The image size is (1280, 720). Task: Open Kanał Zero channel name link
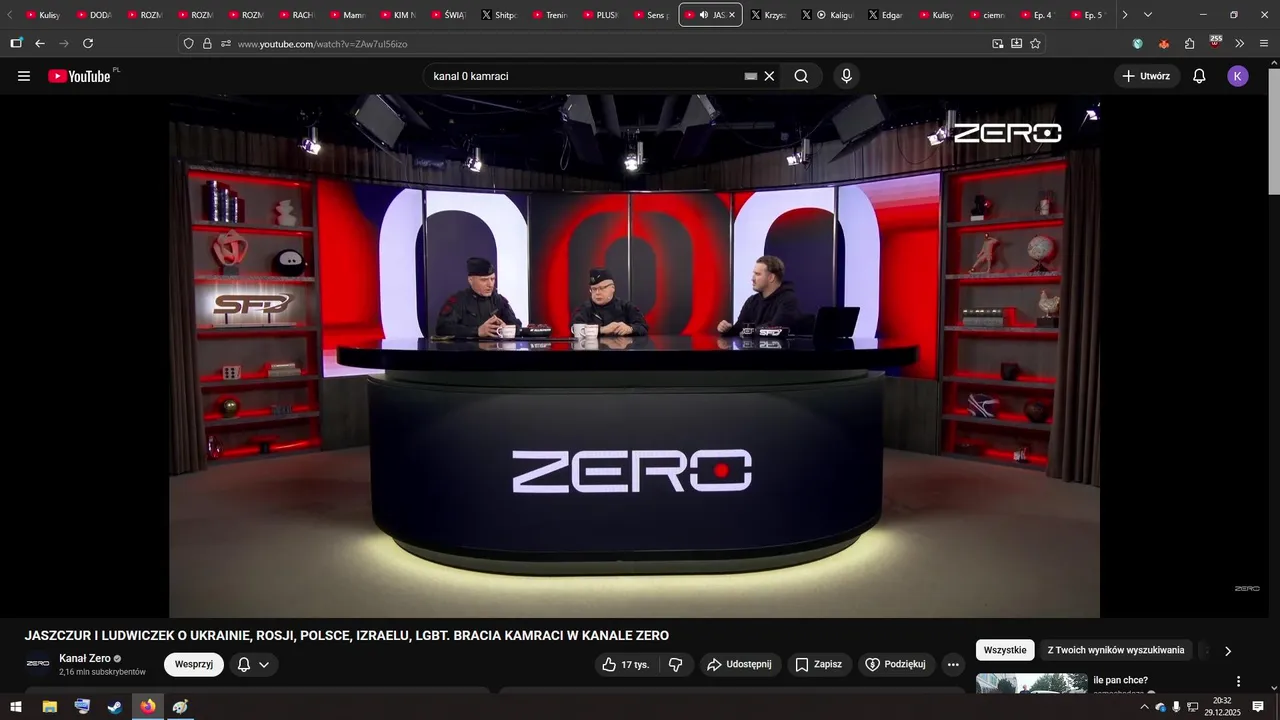85,658
